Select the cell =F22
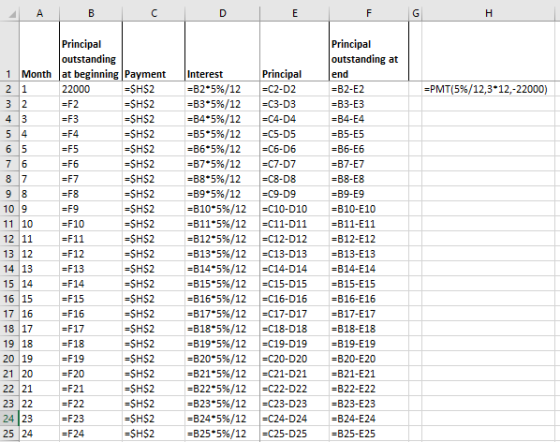The width and height of the screenshot is (560, 442). 91,404
